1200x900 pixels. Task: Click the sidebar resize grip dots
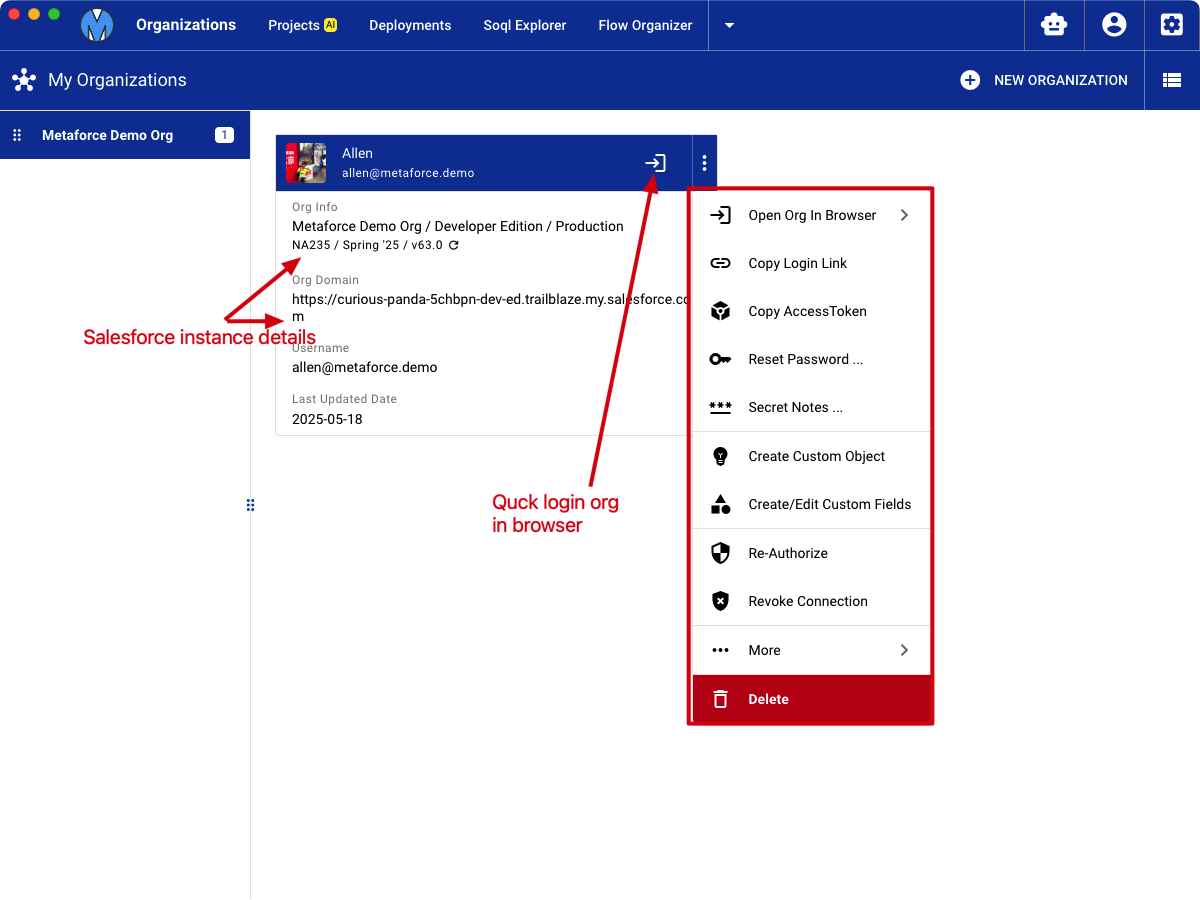251,505
